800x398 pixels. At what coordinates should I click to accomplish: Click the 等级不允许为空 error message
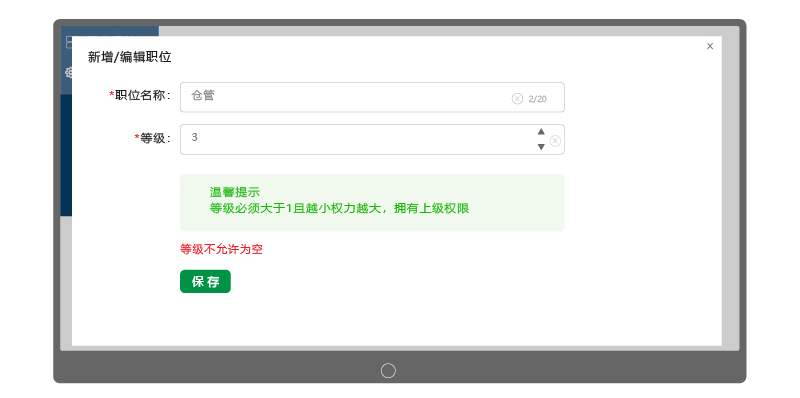(x=221, y=250)
